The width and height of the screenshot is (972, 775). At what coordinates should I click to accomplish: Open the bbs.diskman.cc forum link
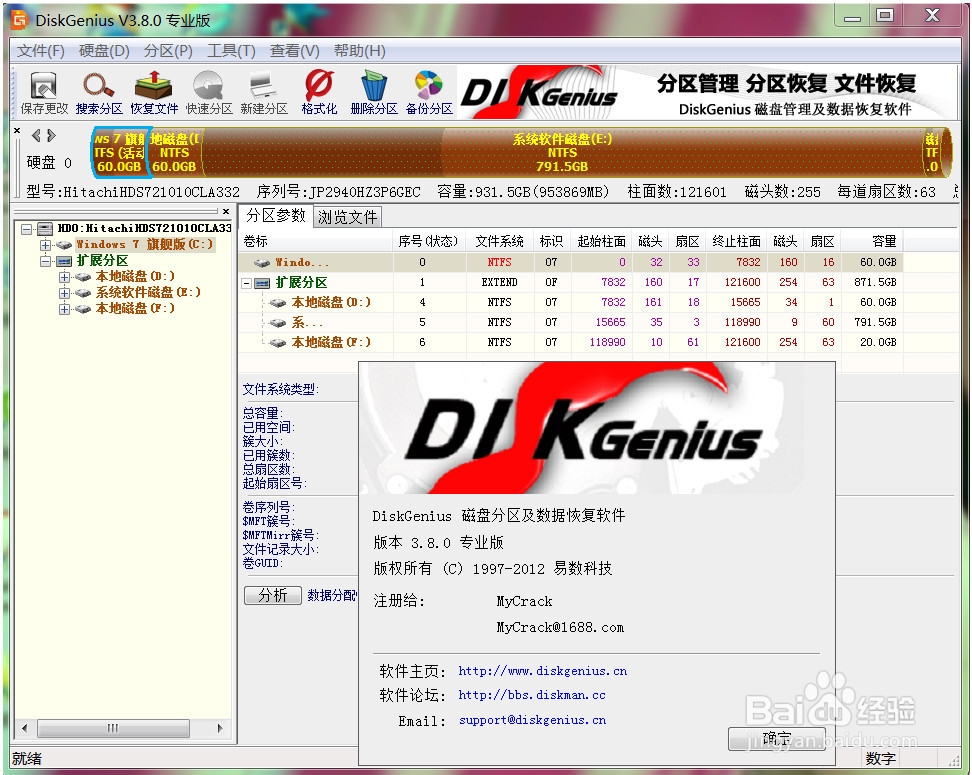pyautogui.click(x=532, y=695)
